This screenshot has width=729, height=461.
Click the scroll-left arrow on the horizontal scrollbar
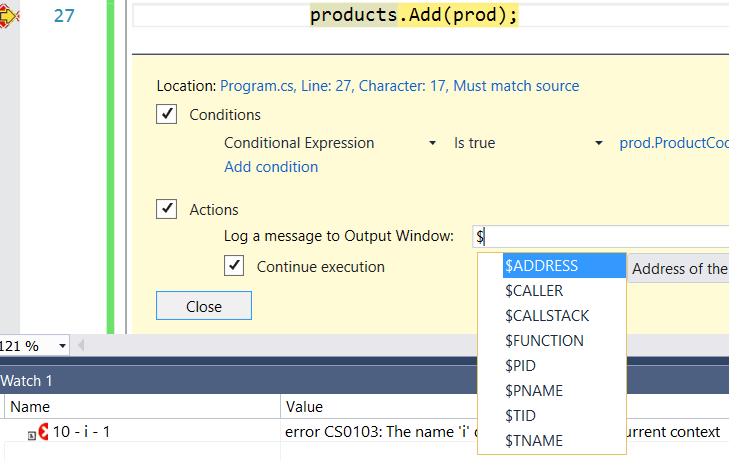pyautogui.click(x=82, y=346)
